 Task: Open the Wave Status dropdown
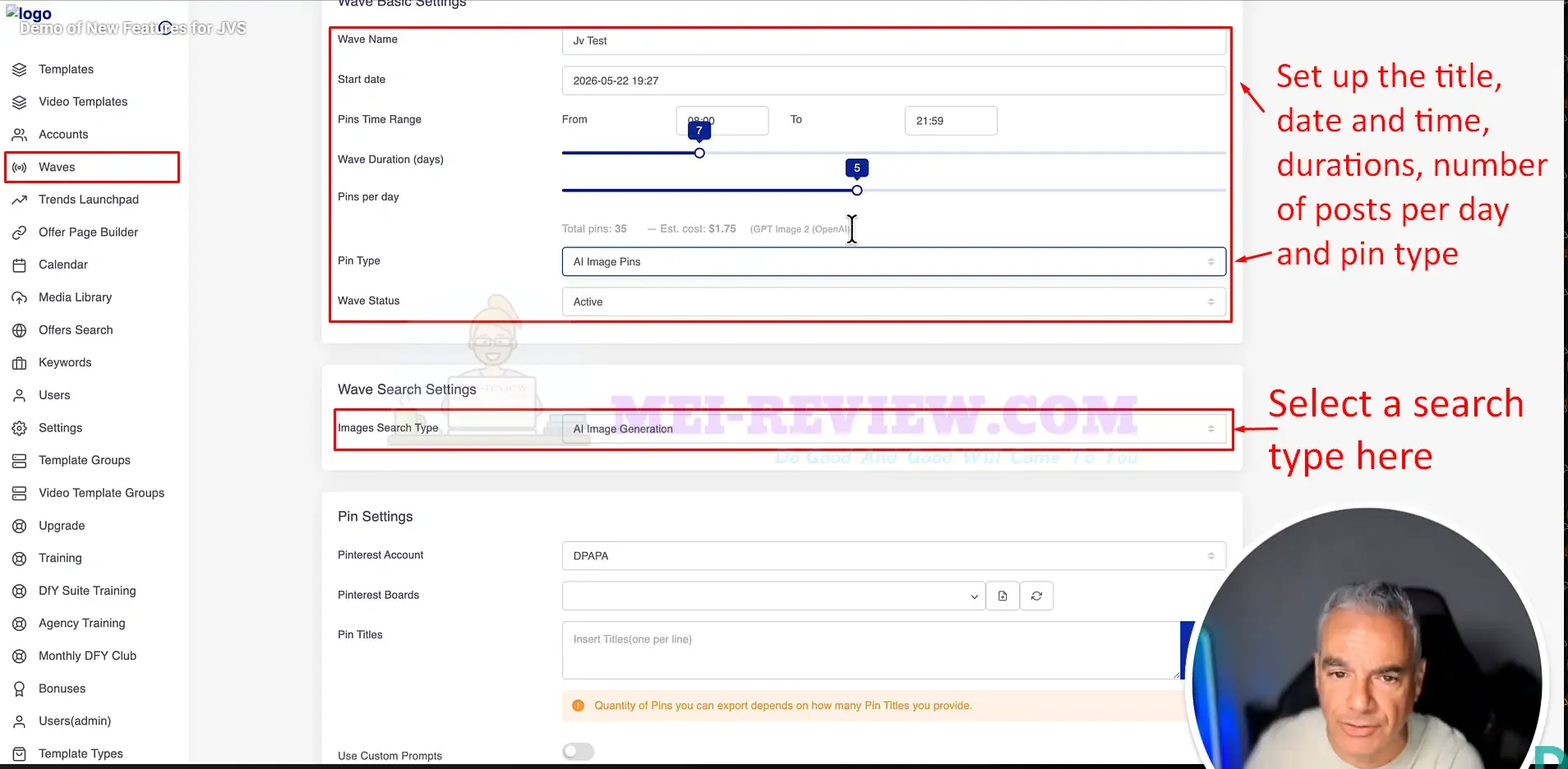pos(894,302)
